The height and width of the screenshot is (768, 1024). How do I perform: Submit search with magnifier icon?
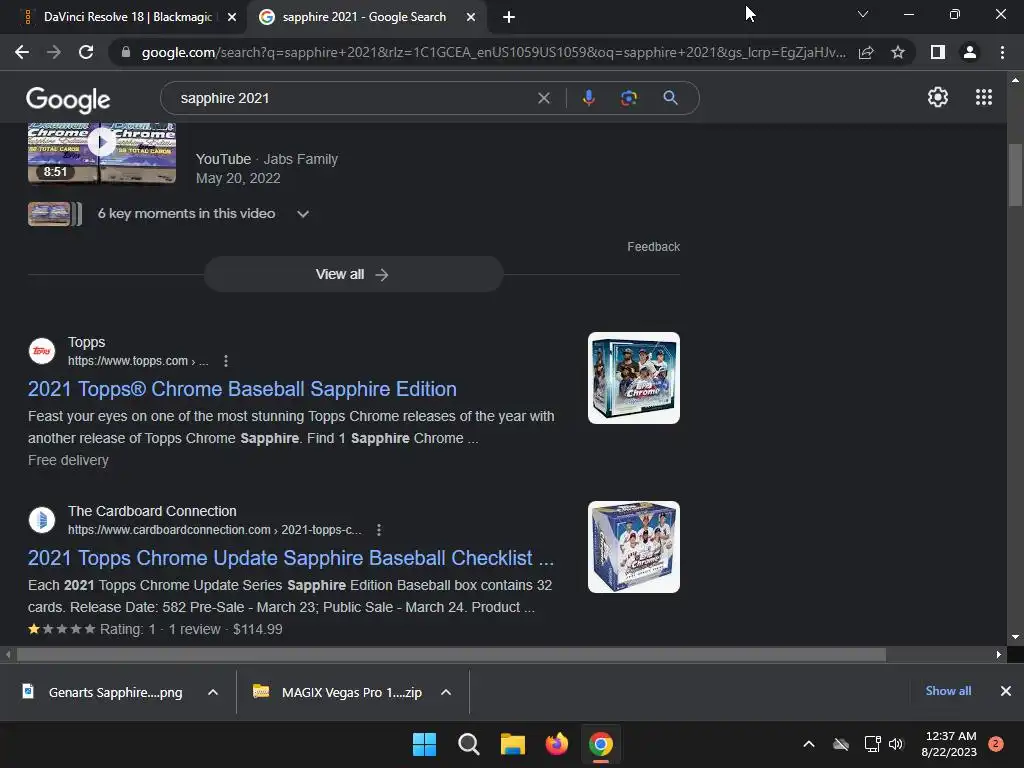670,98
